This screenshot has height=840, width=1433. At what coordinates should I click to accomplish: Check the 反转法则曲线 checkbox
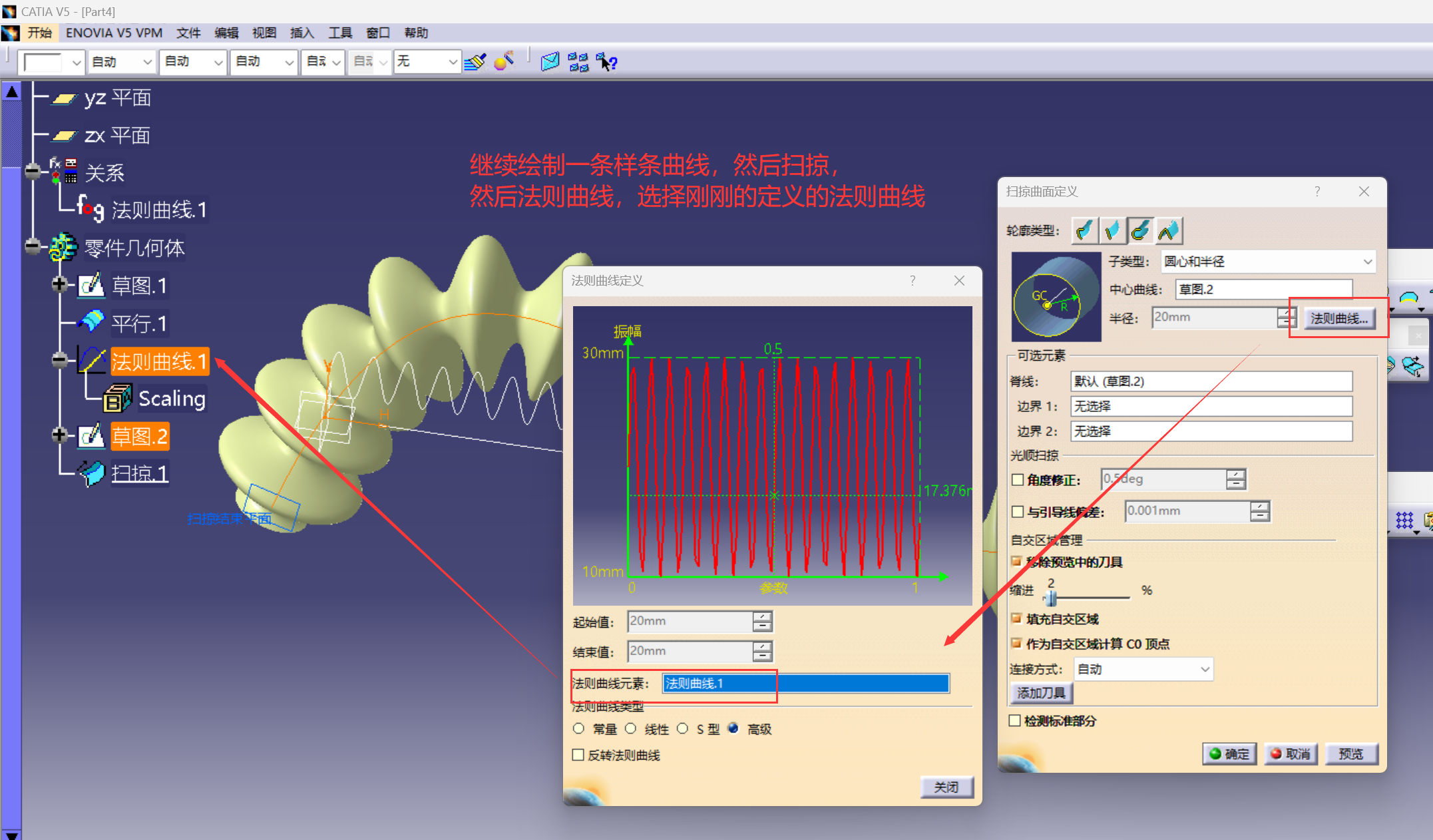578,755
